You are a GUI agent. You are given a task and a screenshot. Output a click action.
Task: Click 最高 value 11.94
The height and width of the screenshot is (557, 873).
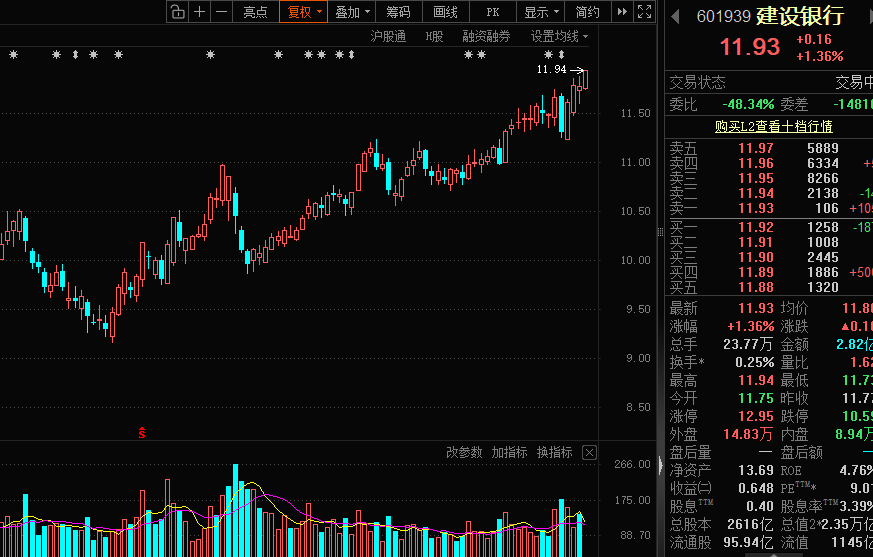(x=756, y=380)
